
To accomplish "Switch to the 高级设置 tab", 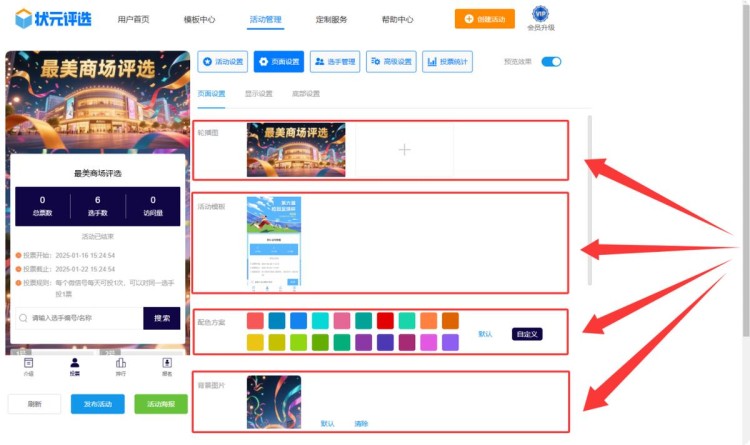I will coord(305,94).
